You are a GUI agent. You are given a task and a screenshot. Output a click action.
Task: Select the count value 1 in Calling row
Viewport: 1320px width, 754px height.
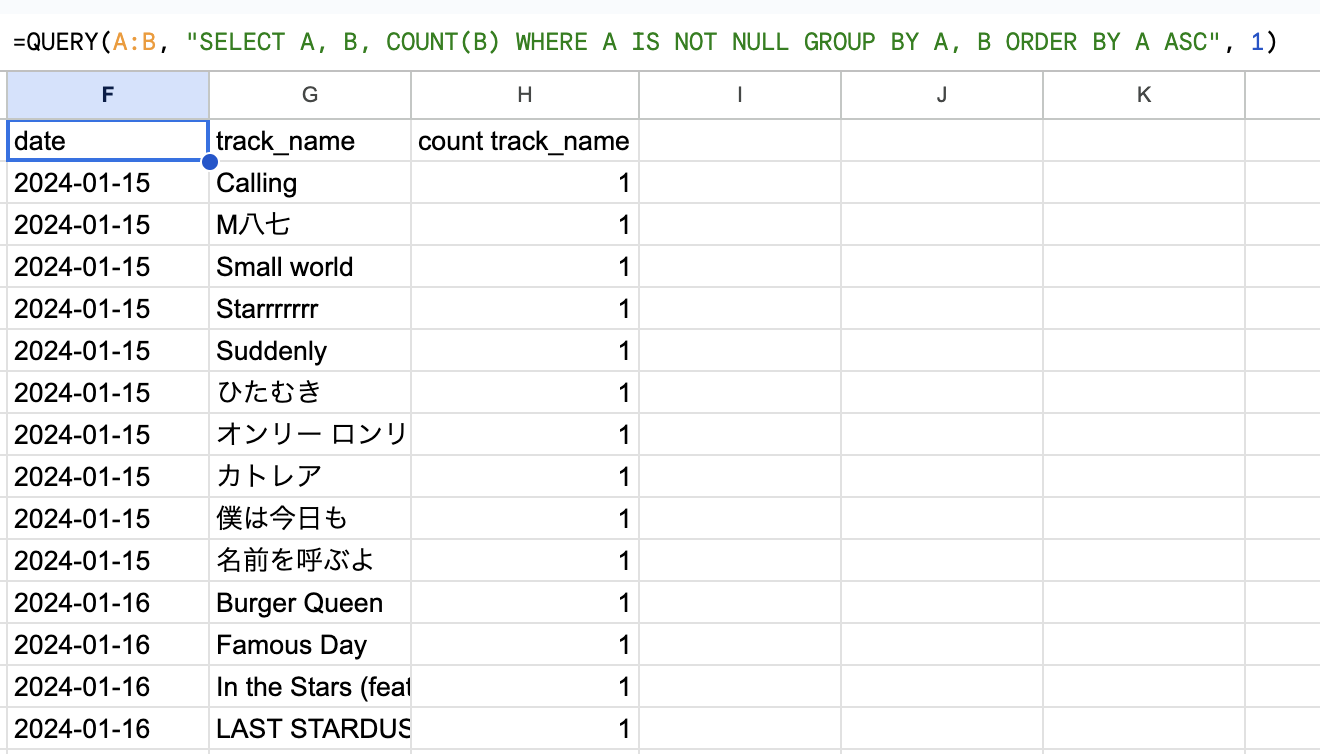coord(525,183)
